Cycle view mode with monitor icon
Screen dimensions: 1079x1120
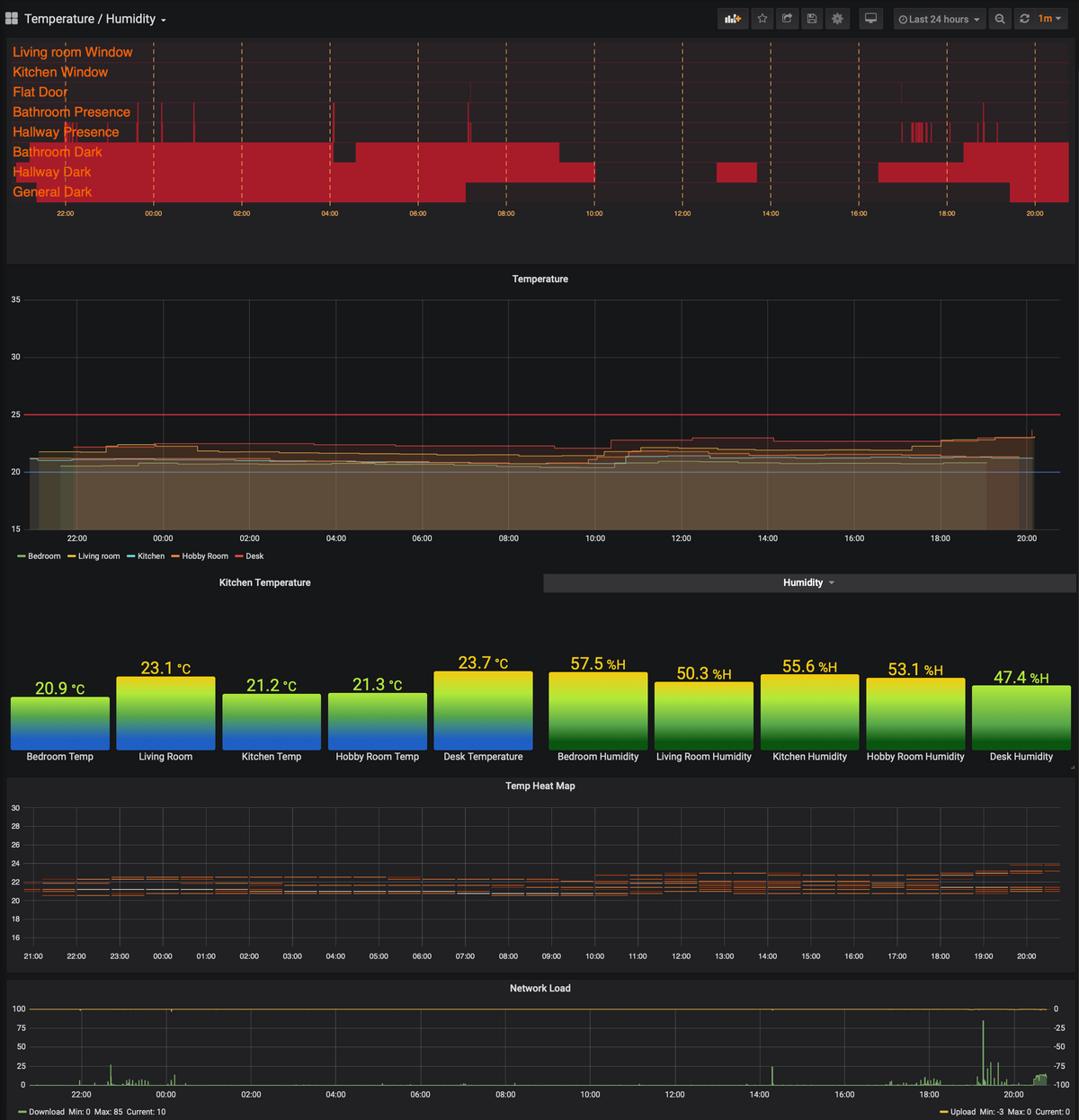click(x=870, y=19)
